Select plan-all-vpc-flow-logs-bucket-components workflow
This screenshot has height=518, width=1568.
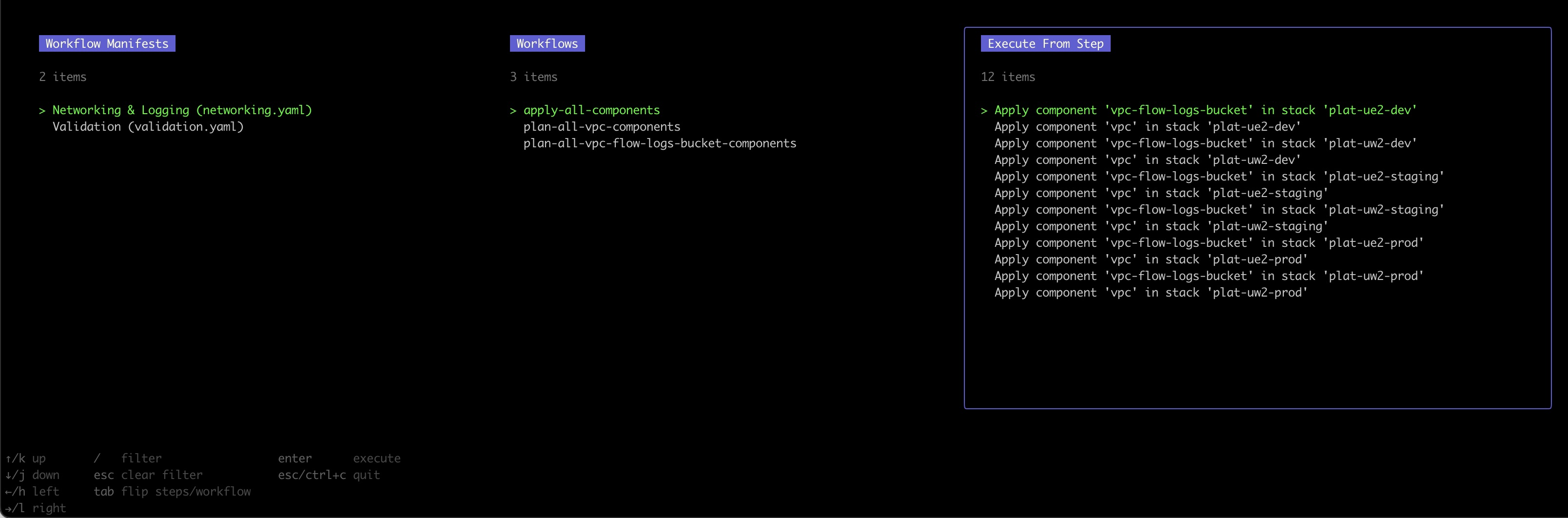click(659, 143)
